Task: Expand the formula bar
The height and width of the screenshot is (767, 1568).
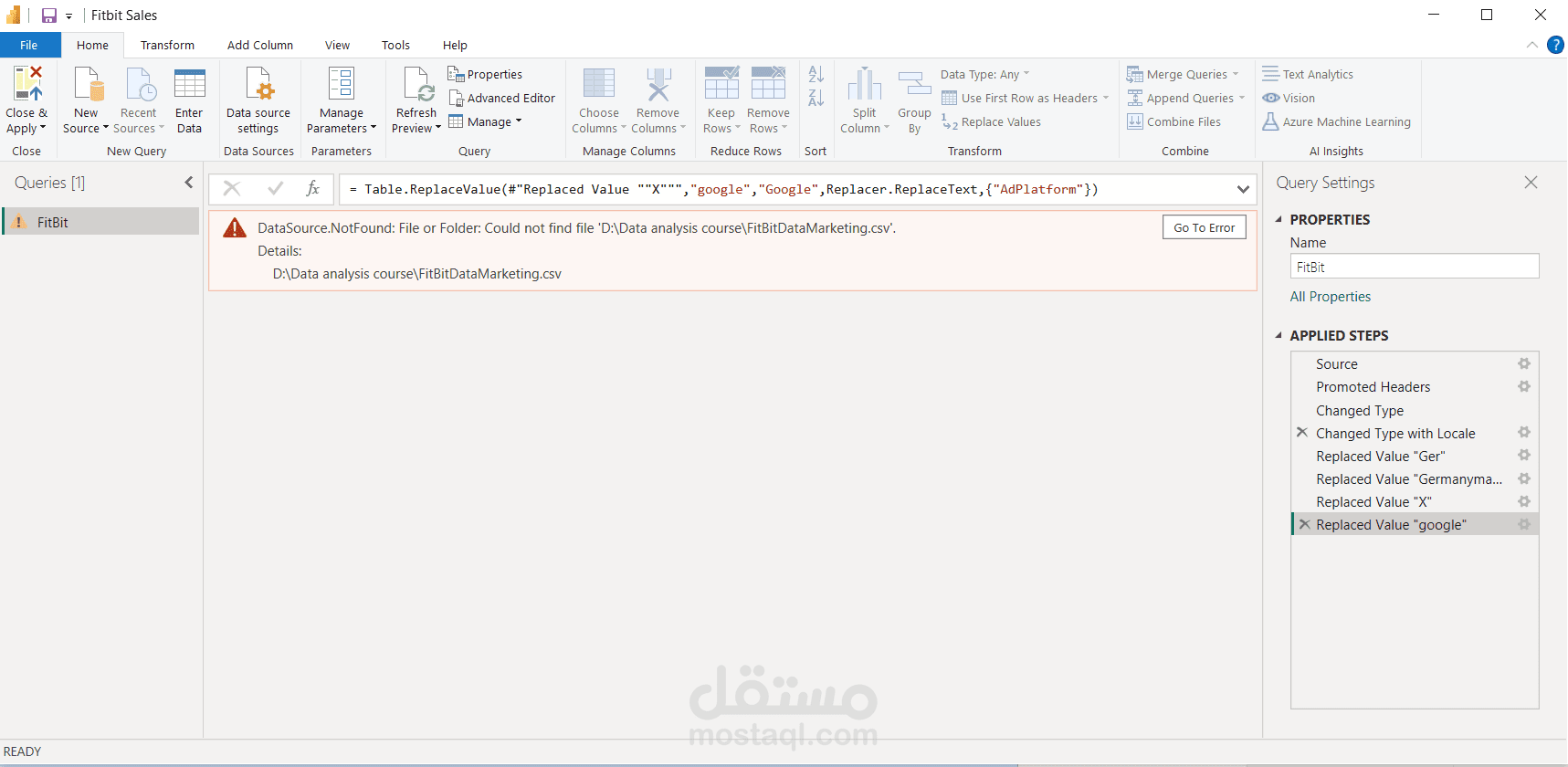Action: (1243, 189)
